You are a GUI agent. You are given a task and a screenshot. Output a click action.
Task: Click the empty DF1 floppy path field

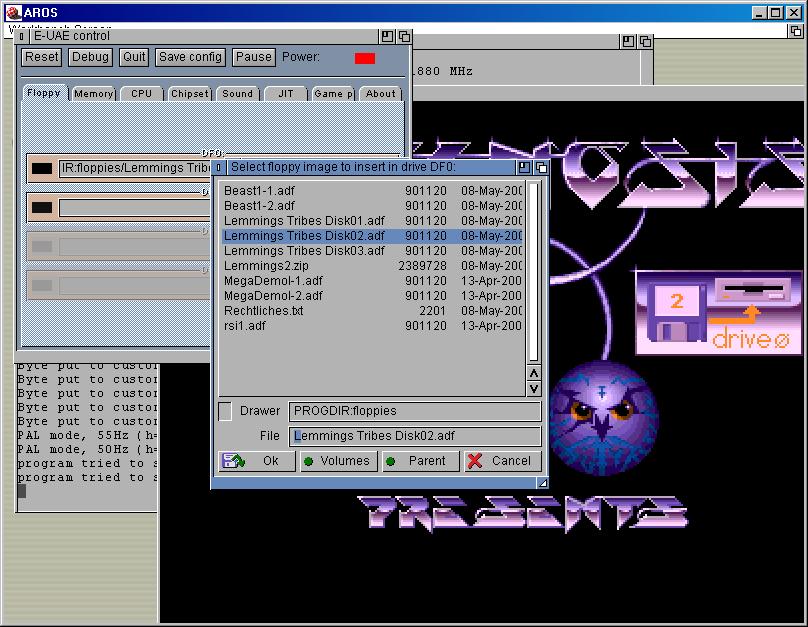pyautogui.click(x=135, y=208)
